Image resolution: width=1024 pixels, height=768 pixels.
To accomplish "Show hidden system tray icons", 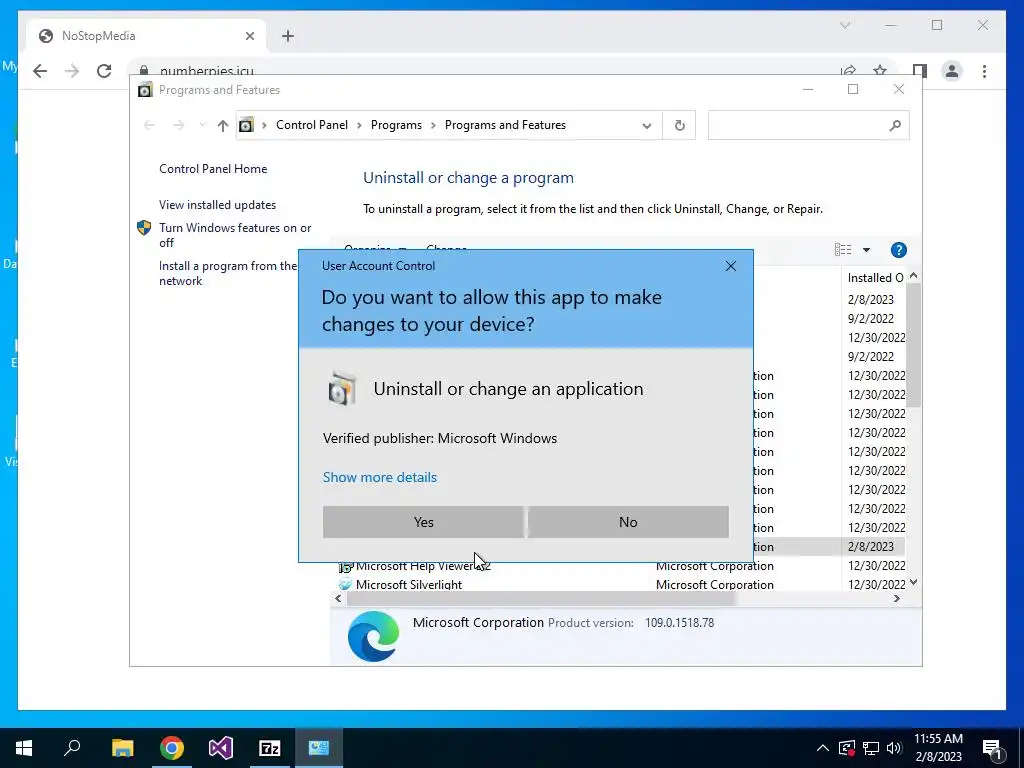I will click(x=823, y=748).
